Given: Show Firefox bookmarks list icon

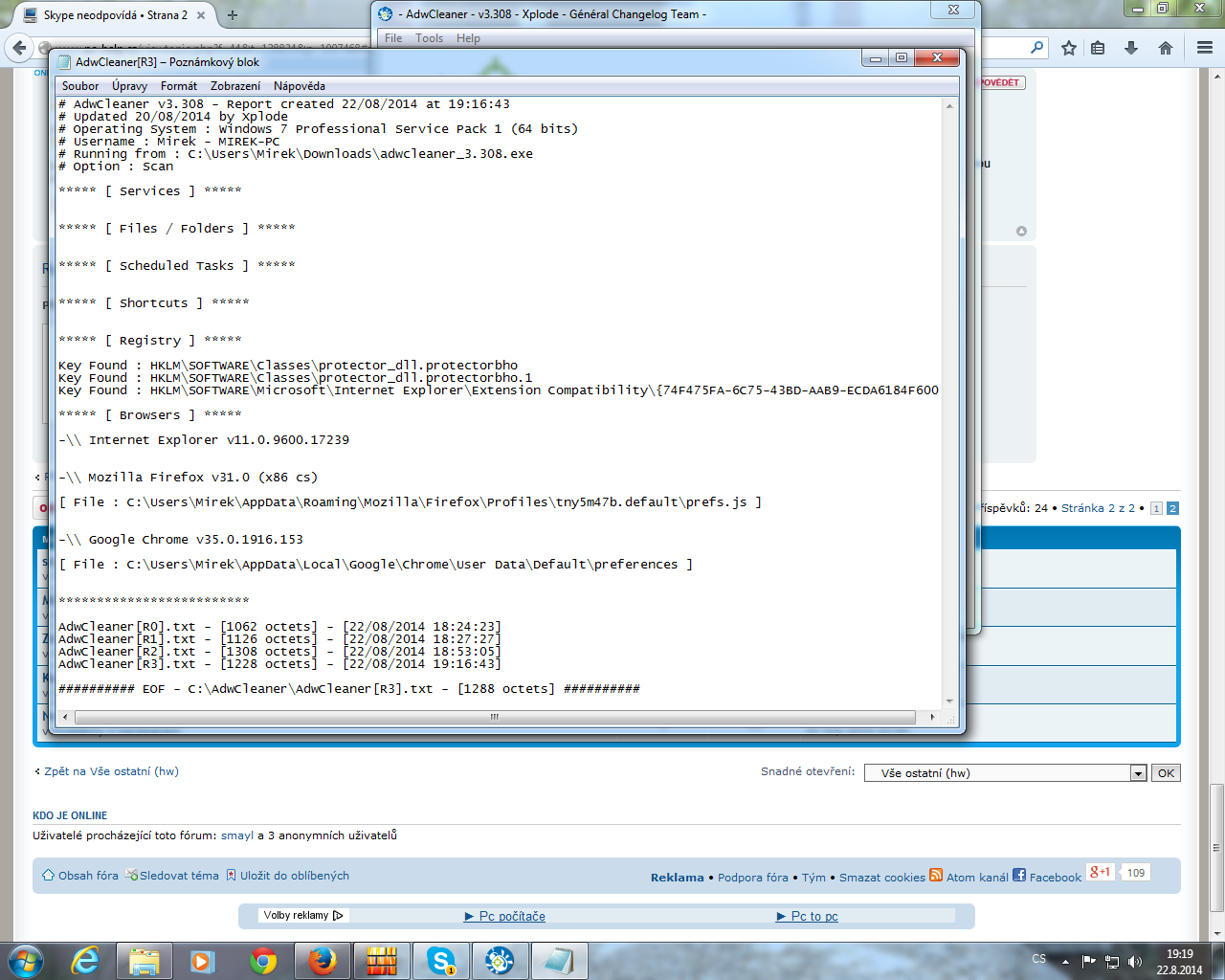Looking at the screenshot, I should [1098, 48].
